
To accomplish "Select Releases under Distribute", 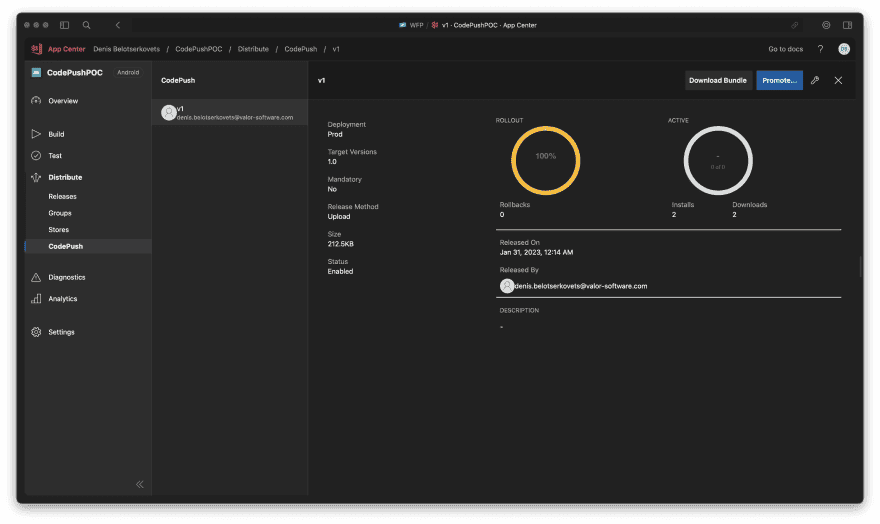I will 62,197.
